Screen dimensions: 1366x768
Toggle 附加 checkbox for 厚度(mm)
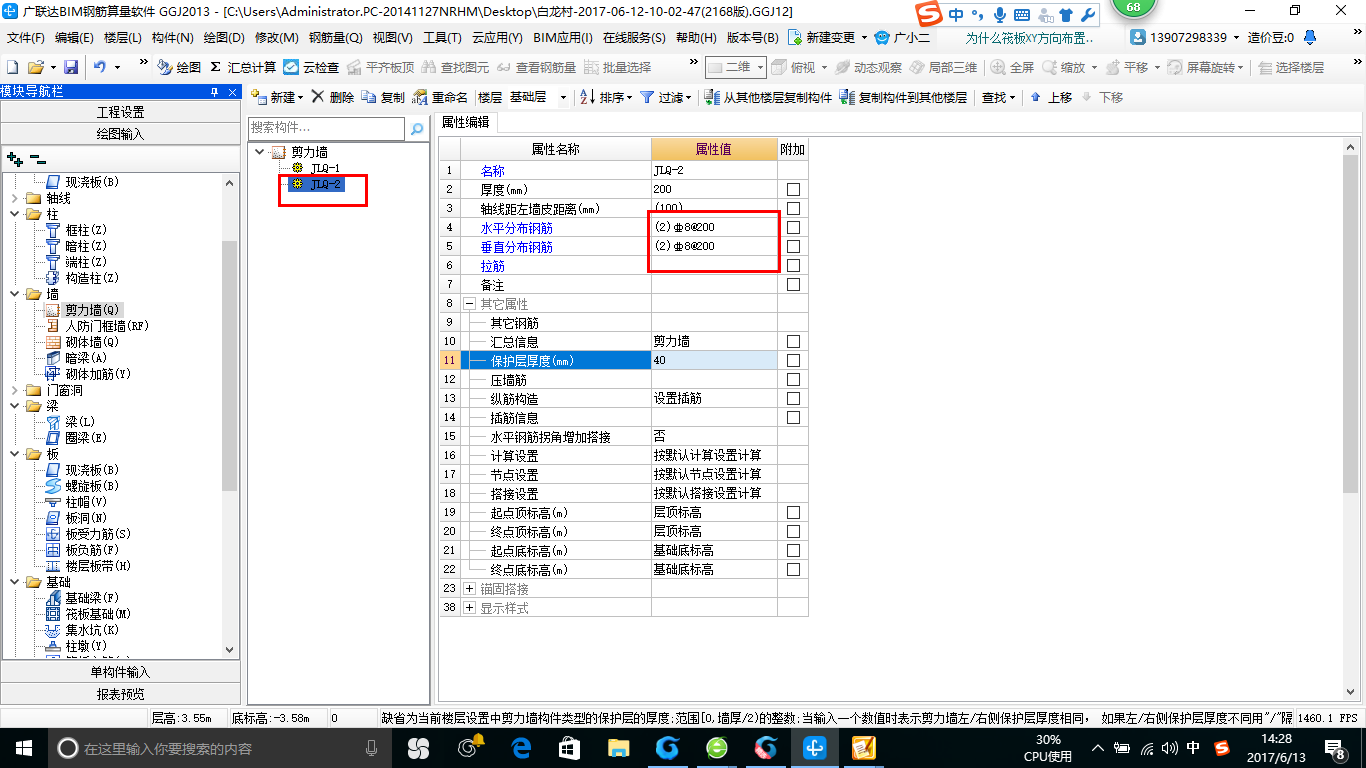[x=793, y=190]
